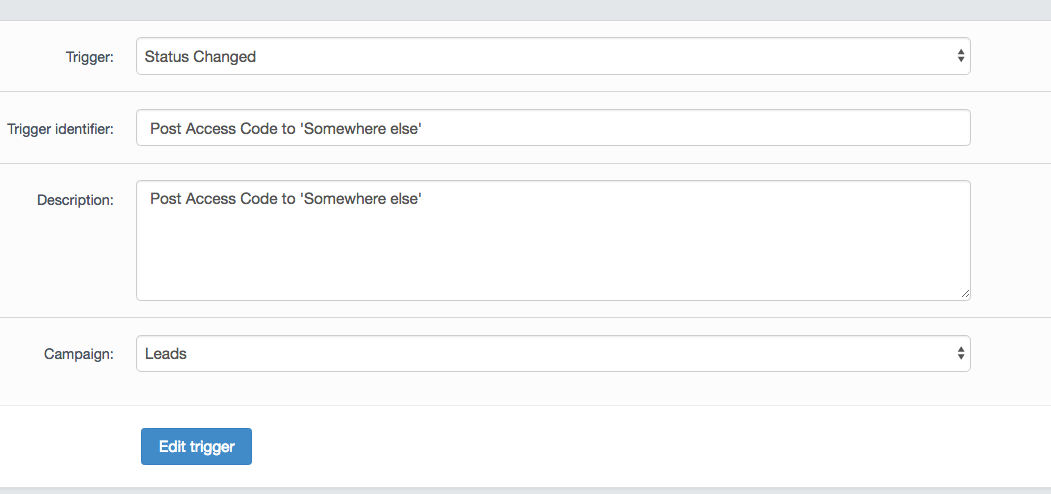Click the "Campaign:" label
The image size is (1051, 494).
pos(79,354)
